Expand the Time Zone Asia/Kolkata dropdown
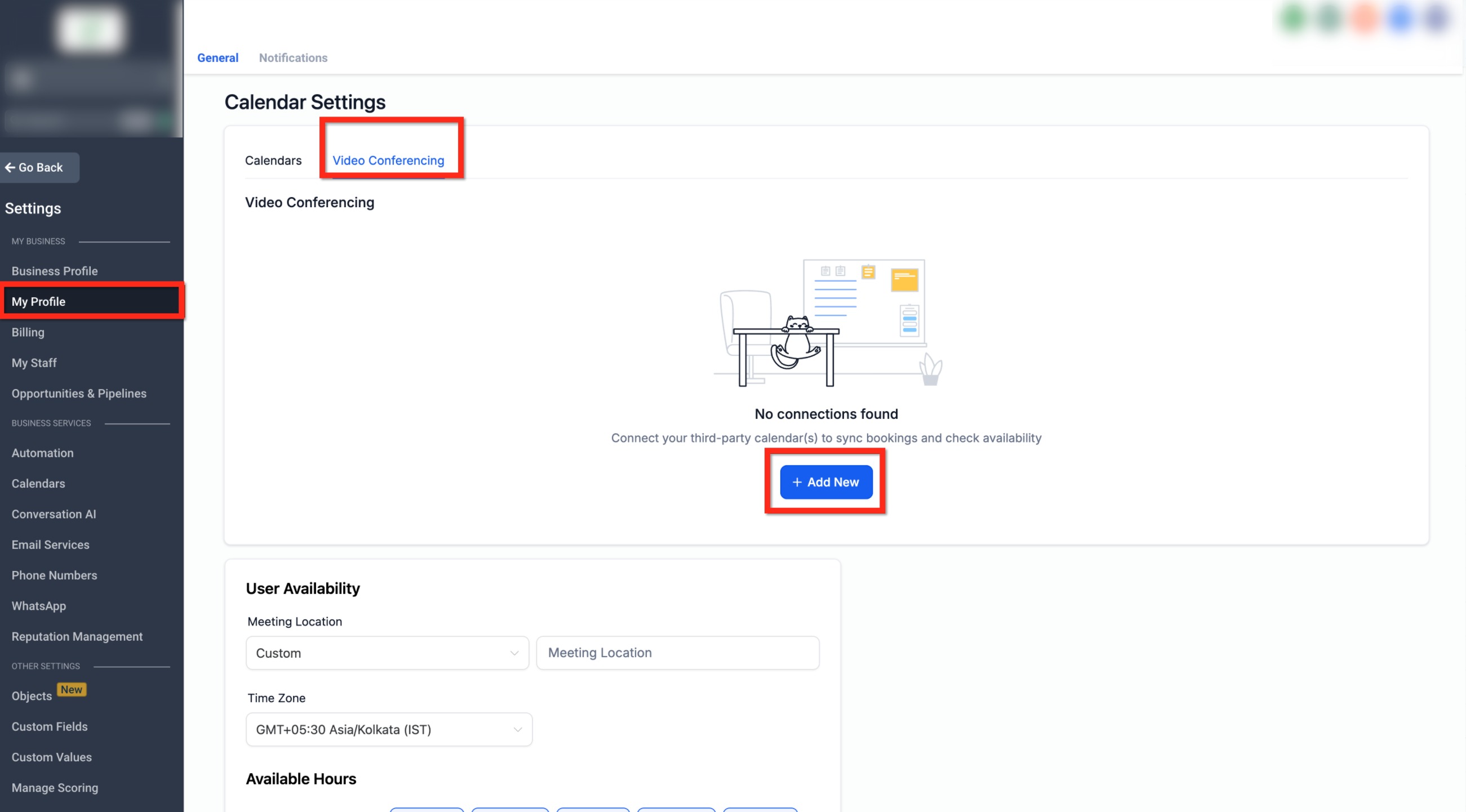 [389, 730]
